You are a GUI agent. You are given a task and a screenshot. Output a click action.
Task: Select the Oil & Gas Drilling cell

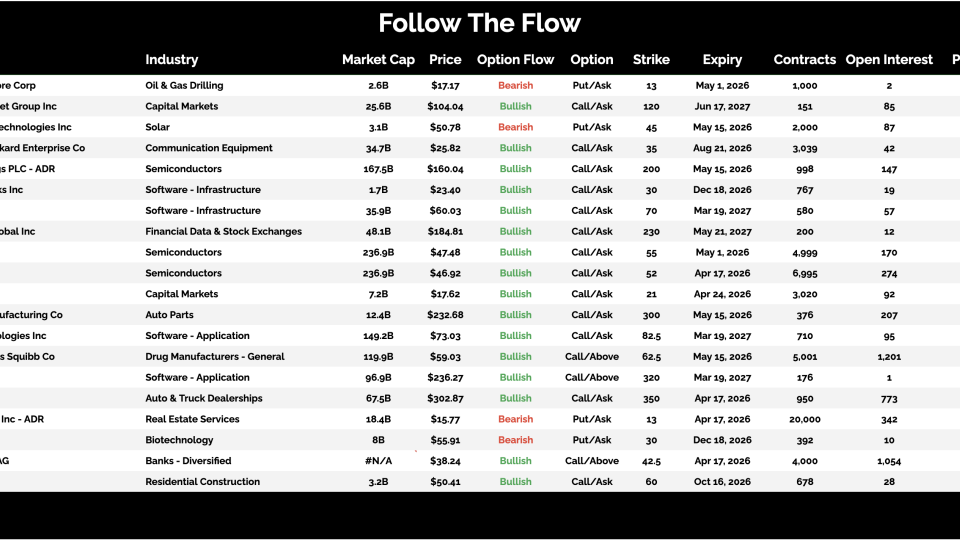point(184,86)
